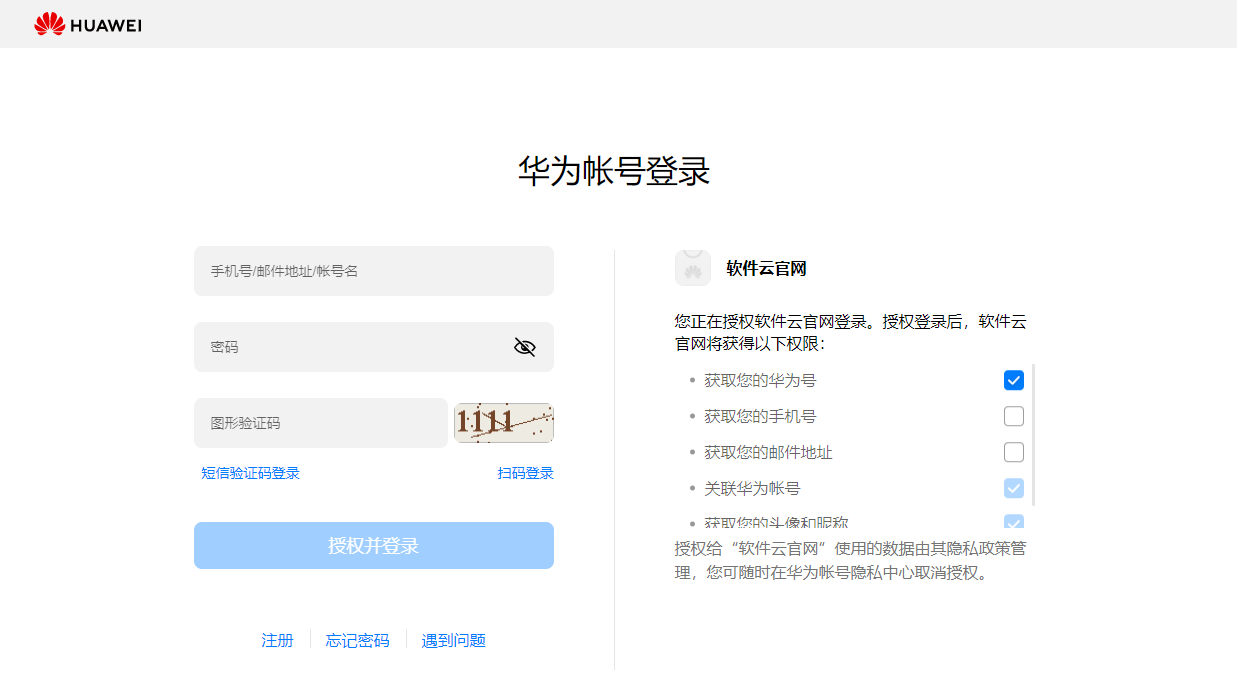Viewport: 1237px width, 690px height.
Task: Click the 获取您的手机号 list text
Action: click(760, 416)
